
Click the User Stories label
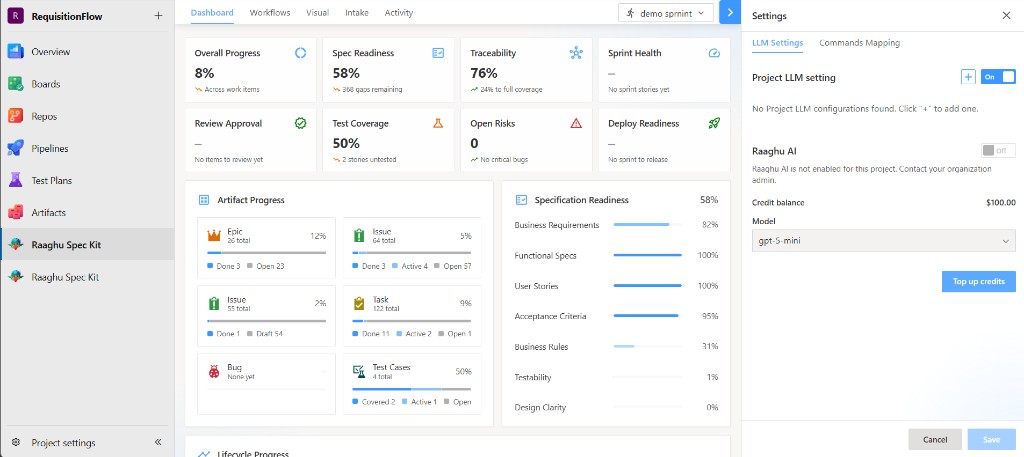pyautogui.click(x=536, y=285)
